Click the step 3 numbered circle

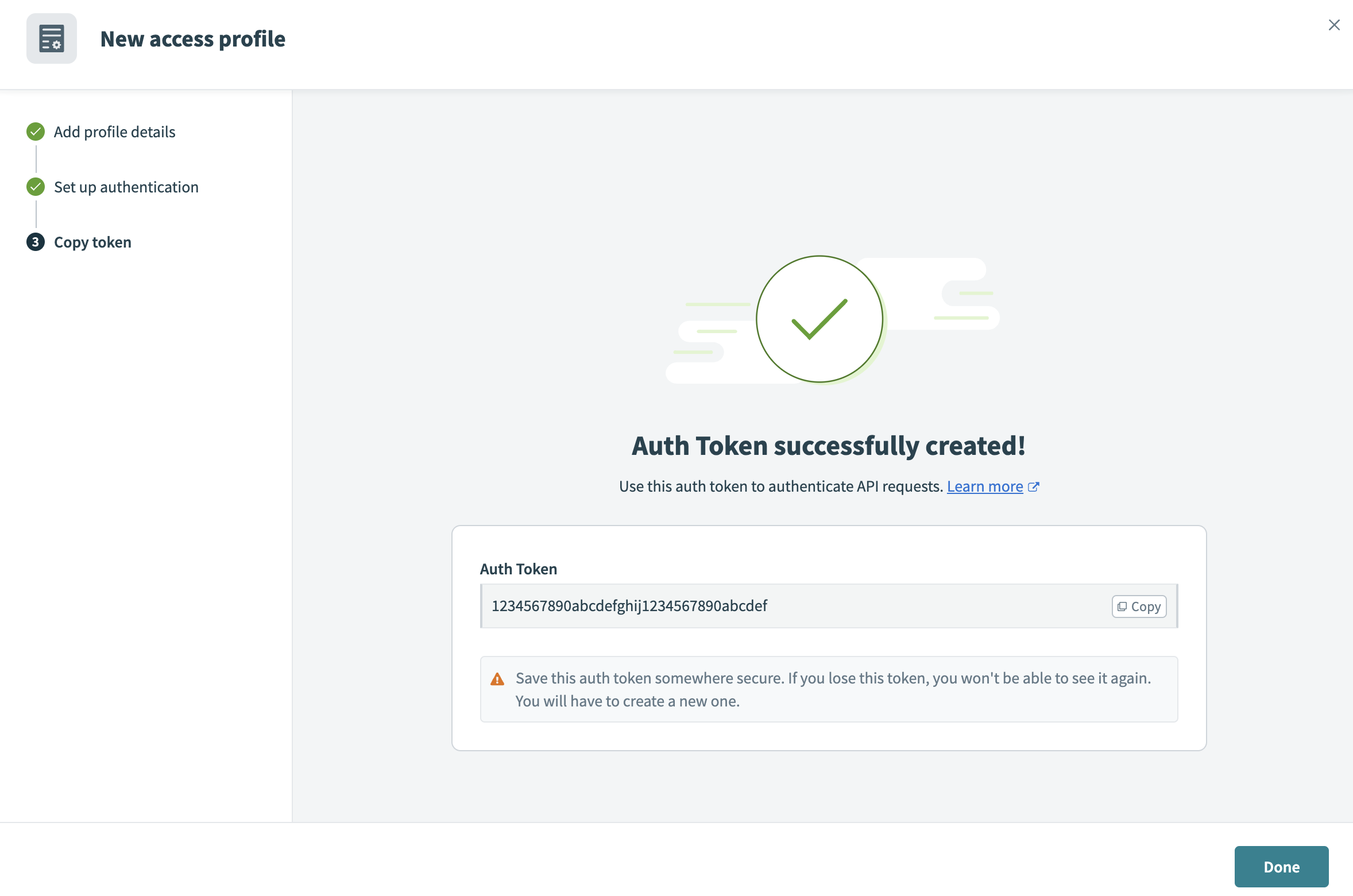point(35,242)
